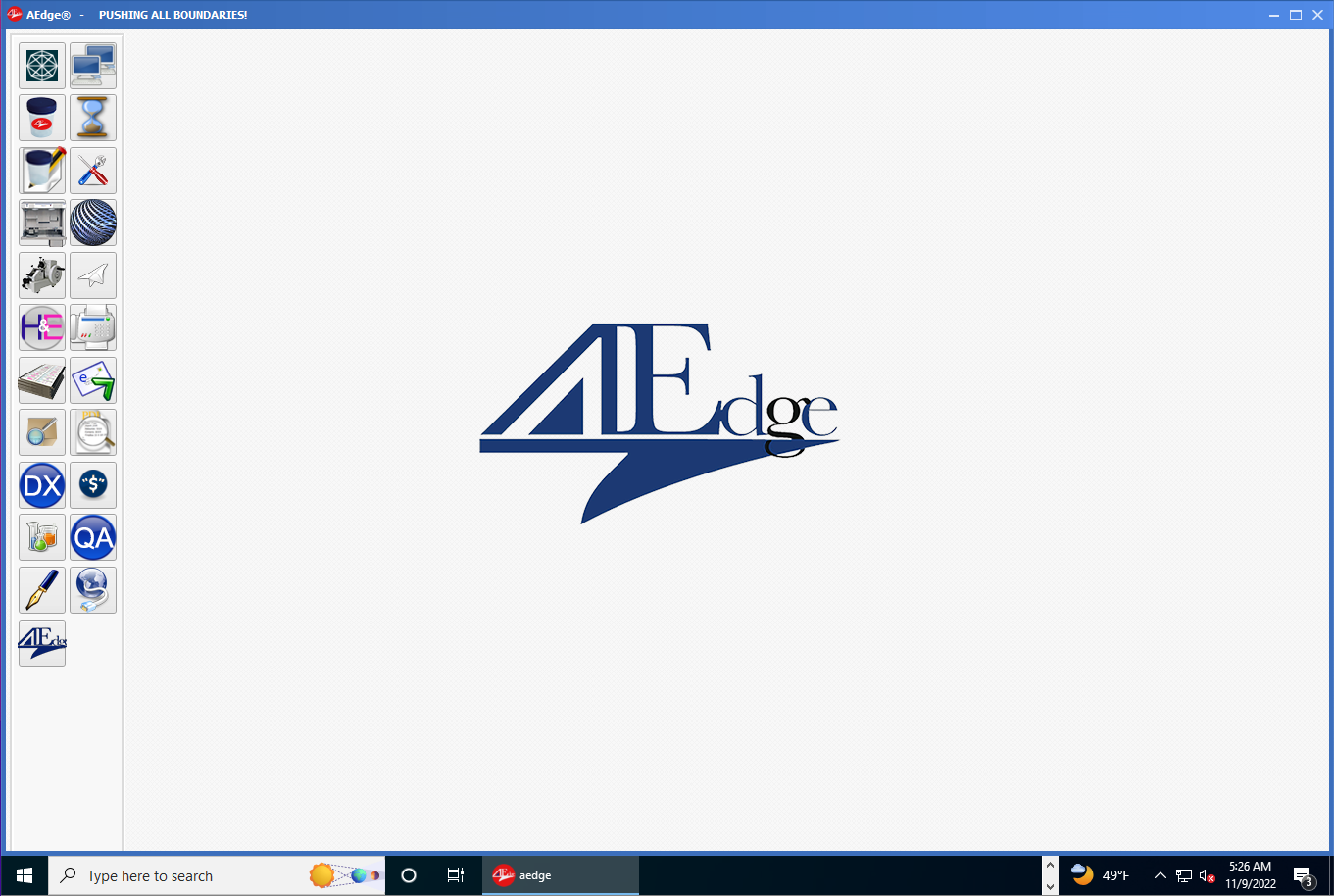Open the microtome instrument icon

tap(42, 275)
